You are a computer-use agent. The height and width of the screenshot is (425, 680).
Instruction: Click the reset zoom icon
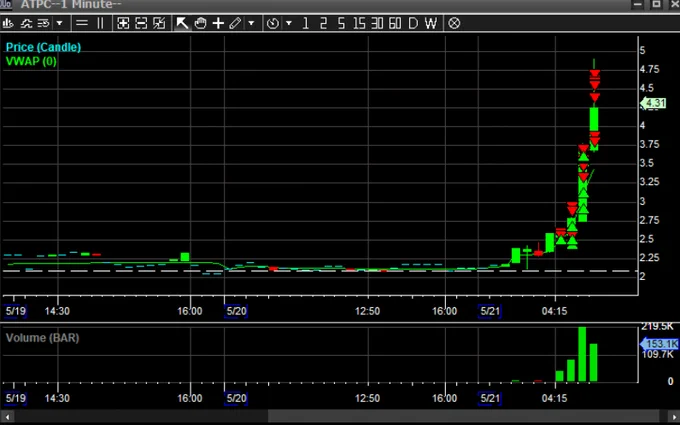tap(159, 23)
